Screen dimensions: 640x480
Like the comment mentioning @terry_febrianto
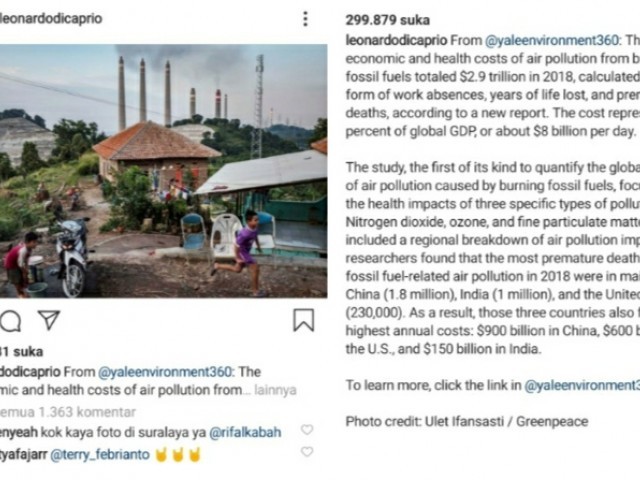[307, 453]
